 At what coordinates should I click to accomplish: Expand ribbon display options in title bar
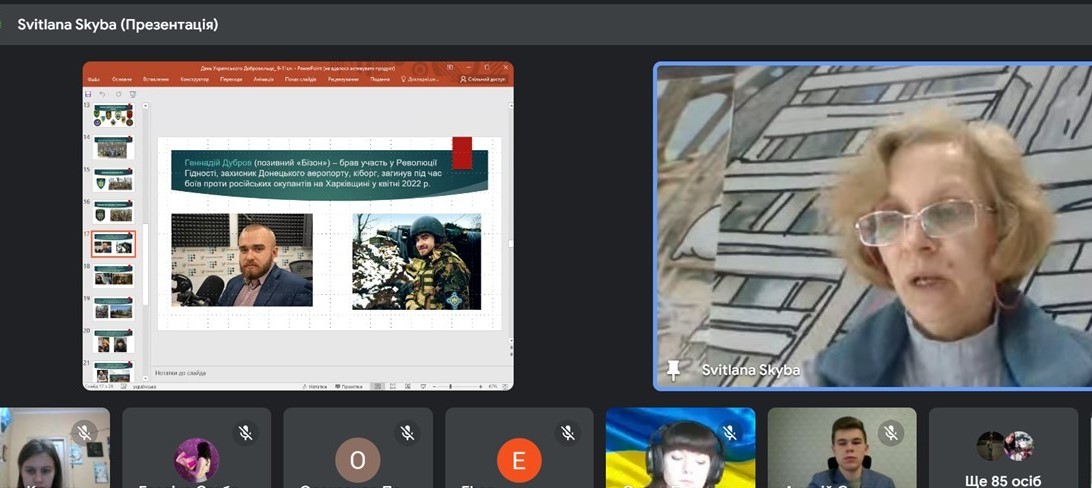[x=450, y=68]
